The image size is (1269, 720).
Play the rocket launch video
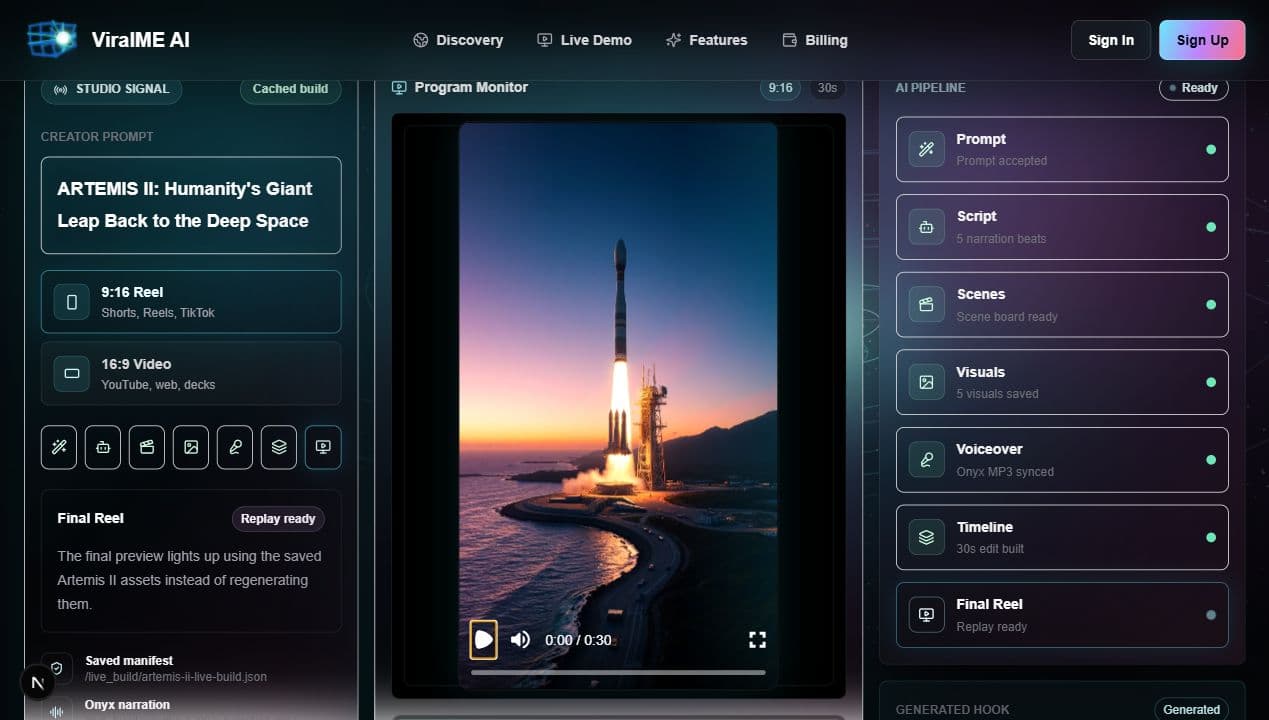pyautogui.click(x=483, y=639)
